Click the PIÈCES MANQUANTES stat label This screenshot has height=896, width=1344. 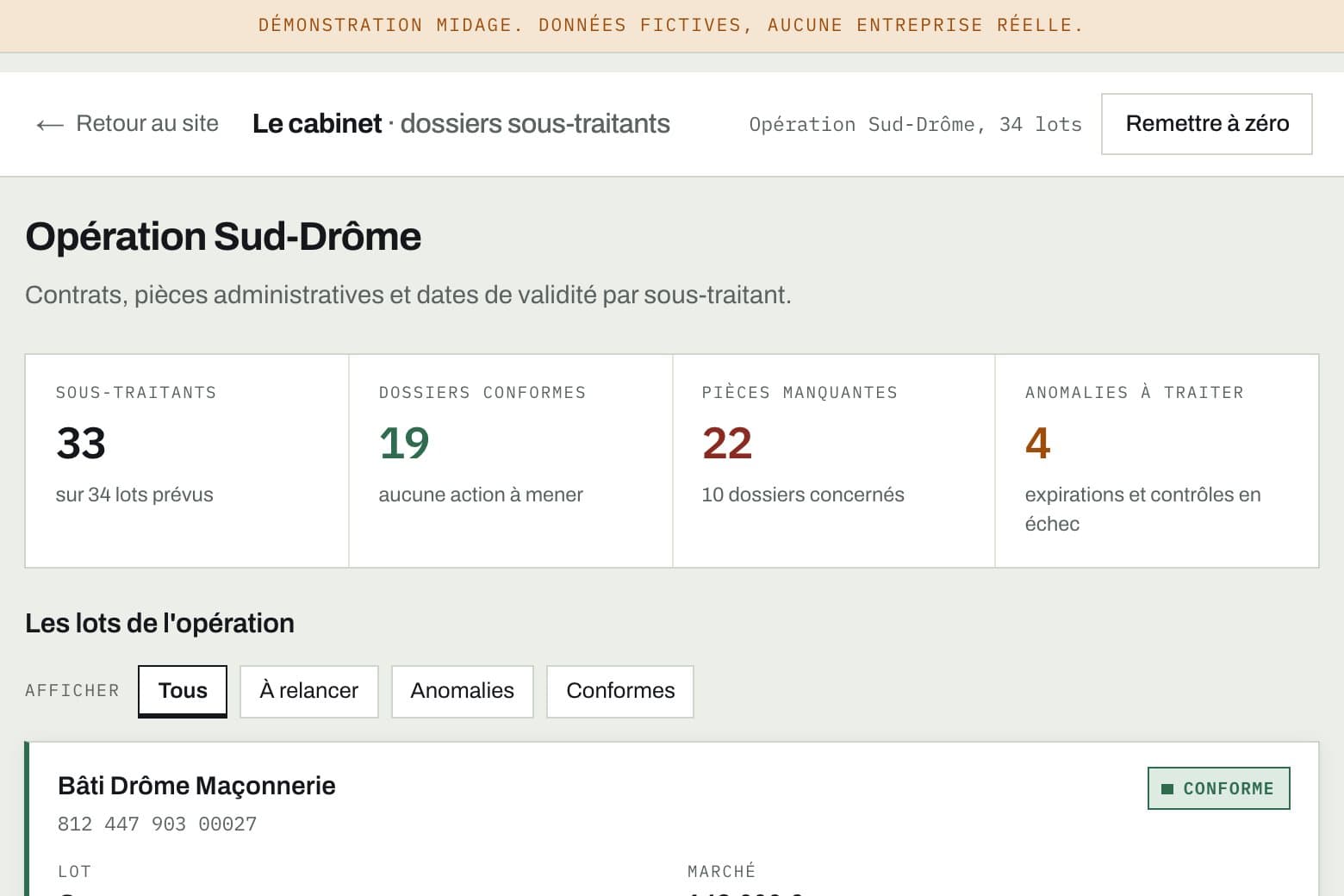pyautogui.click(x=800, y=393)
